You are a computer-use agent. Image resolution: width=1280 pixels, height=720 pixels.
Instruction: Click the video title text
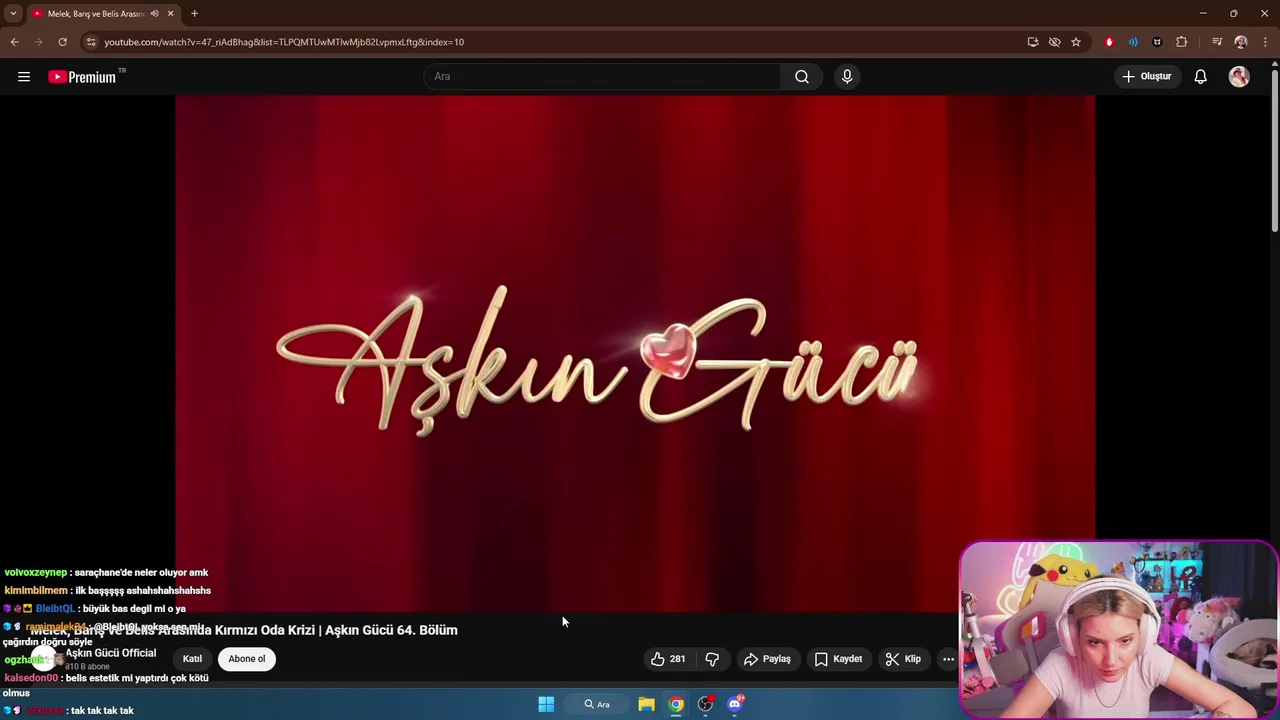coord(244,630)
